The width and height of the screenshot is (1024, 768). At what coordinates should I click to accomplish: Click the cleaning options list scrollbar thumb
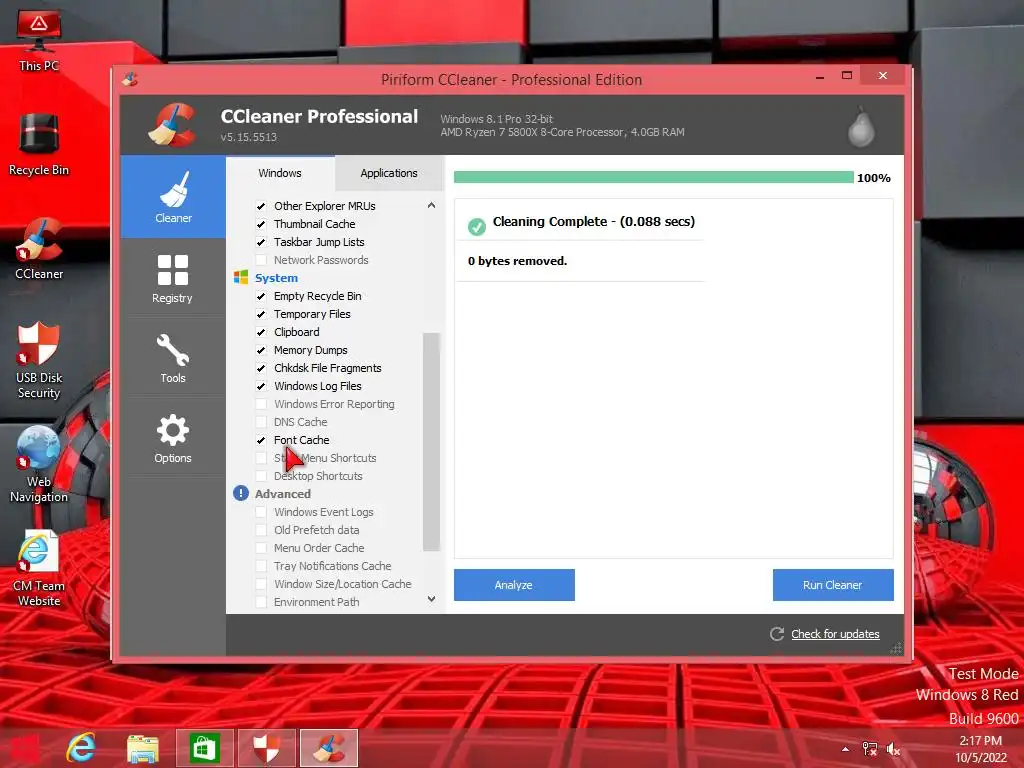click(x=431, y=442)
